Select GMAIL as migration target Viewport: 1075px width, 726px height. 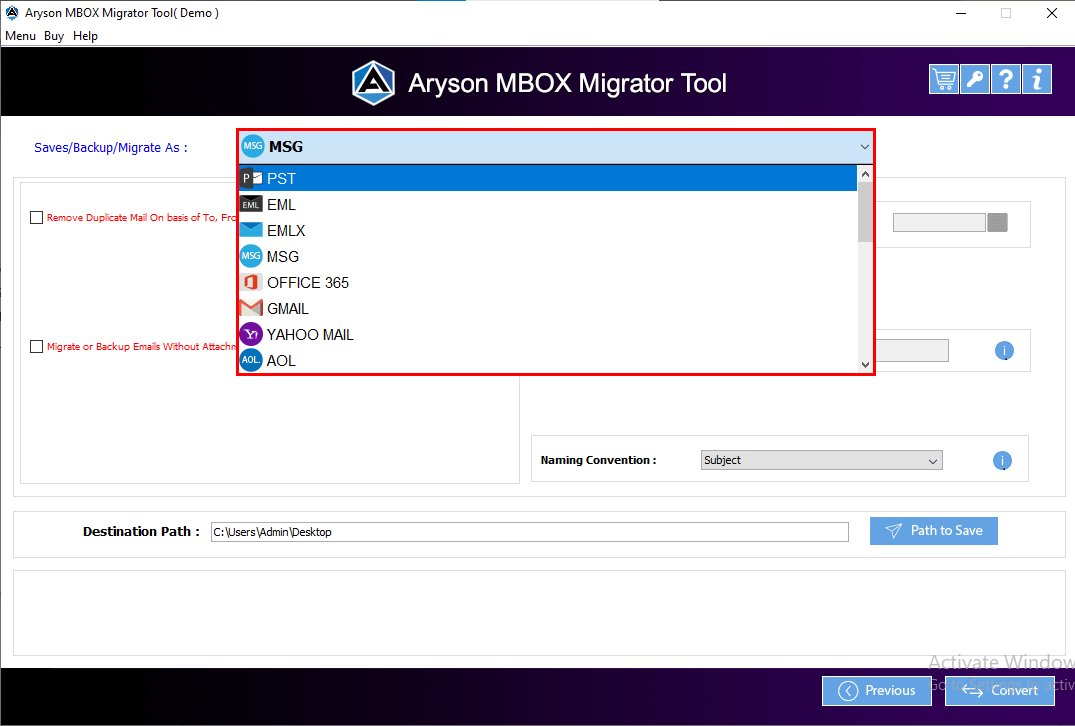[548, 308]
